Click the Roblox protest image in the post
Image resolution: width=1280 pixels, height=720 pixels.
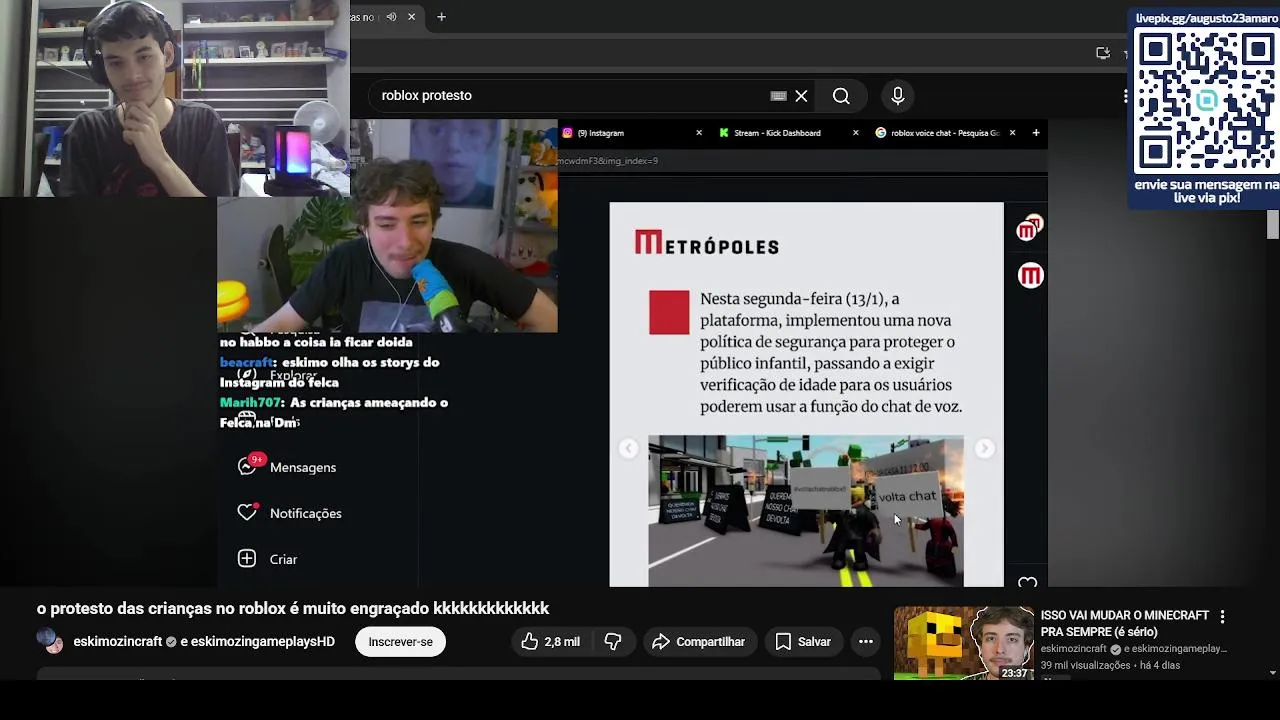[806, 511]
